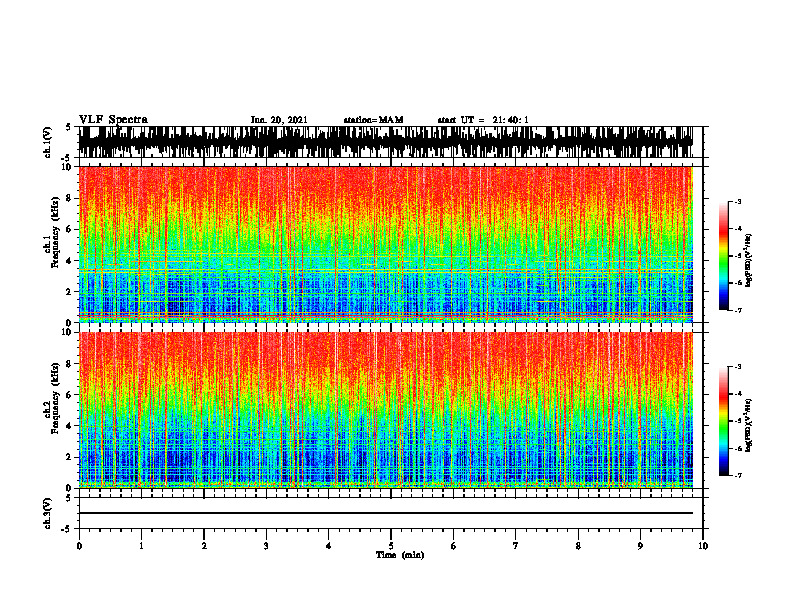This screenshot has width=792, height=612.
Task: Click the "-7" label on ch.2 colorbar
Action: pyautogui.click(x=738, y=476)
